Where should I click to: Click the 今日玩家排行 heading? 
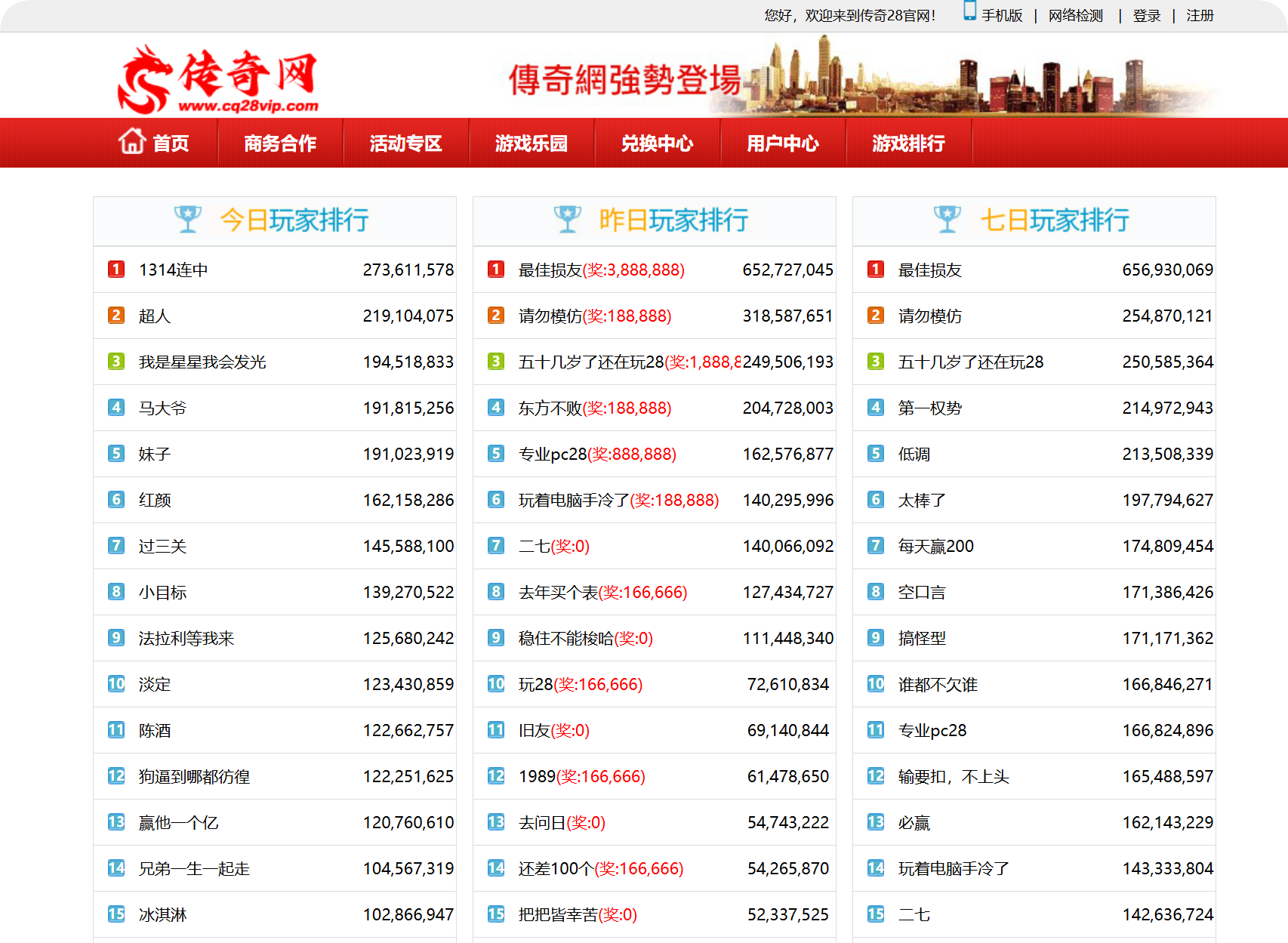click(294, 220)
